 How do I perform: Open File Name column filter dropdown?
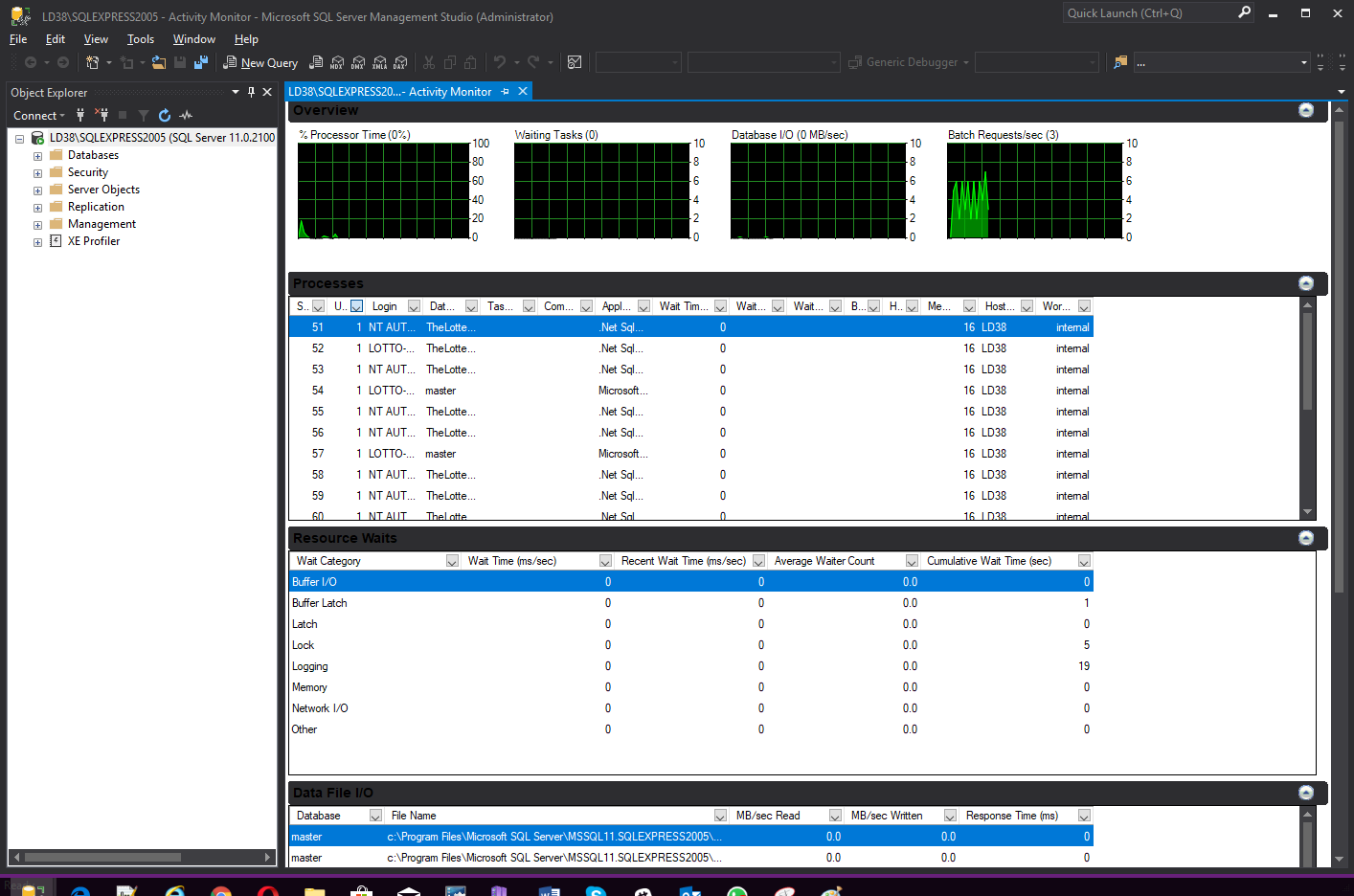[720, 816]
